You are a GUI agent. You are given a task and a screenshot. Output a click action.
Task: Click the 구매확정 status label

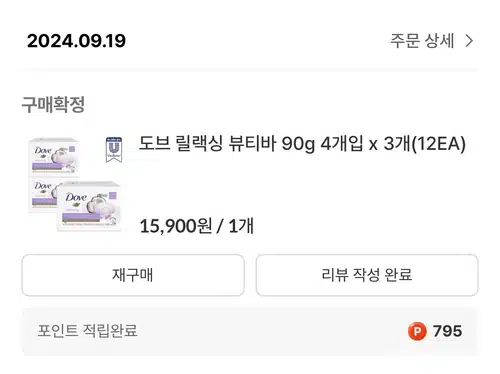pyautogui.click(x=53, y=104)
